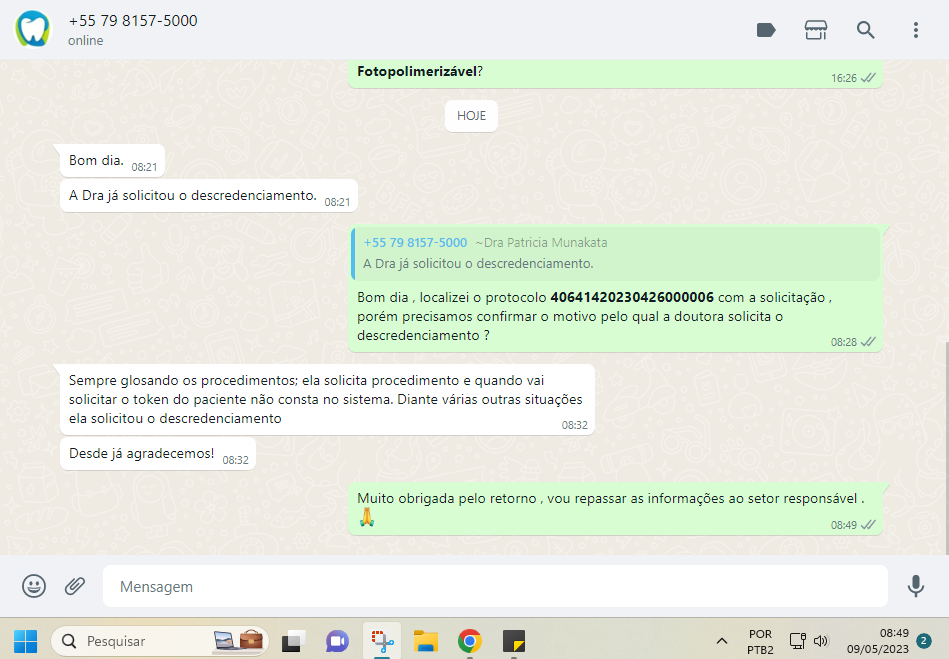This screenshot has height=659, width=949.
Task: Open the catalog storefront icon
Action: (x=816, y=30)
